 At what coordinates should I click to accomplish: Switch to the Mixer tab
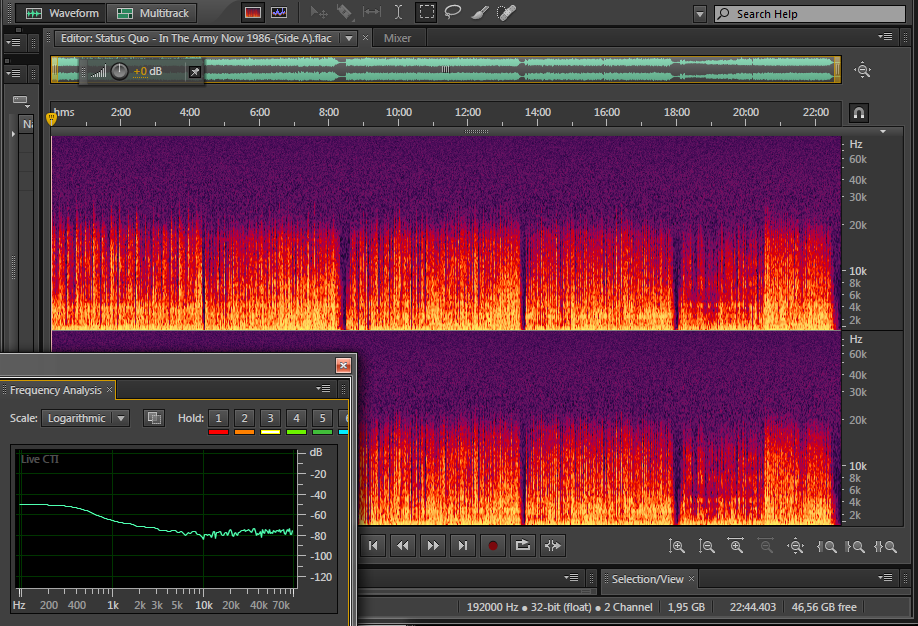[x=397, y=38]
